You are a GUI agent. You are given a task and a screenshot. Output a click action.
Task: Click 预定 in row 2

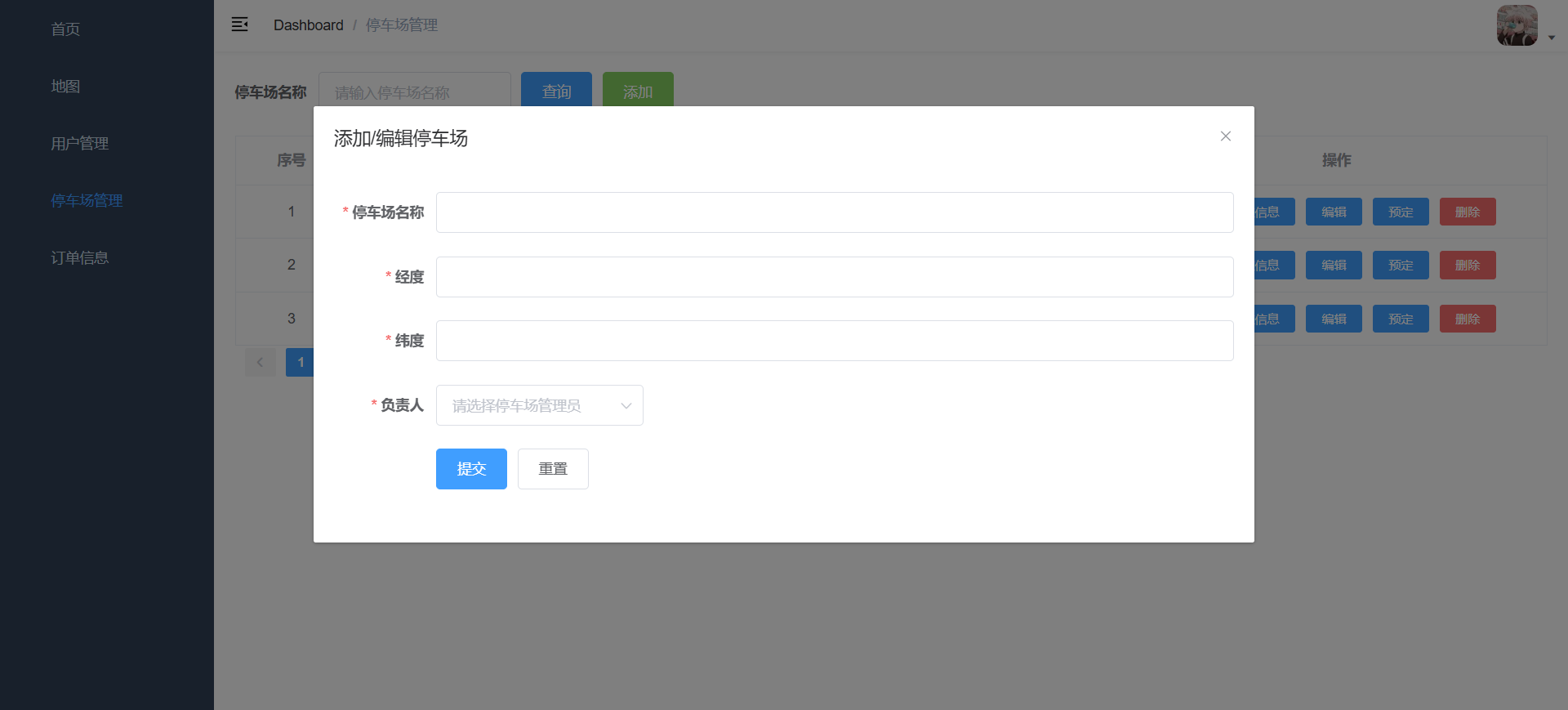coord(1401,265)
